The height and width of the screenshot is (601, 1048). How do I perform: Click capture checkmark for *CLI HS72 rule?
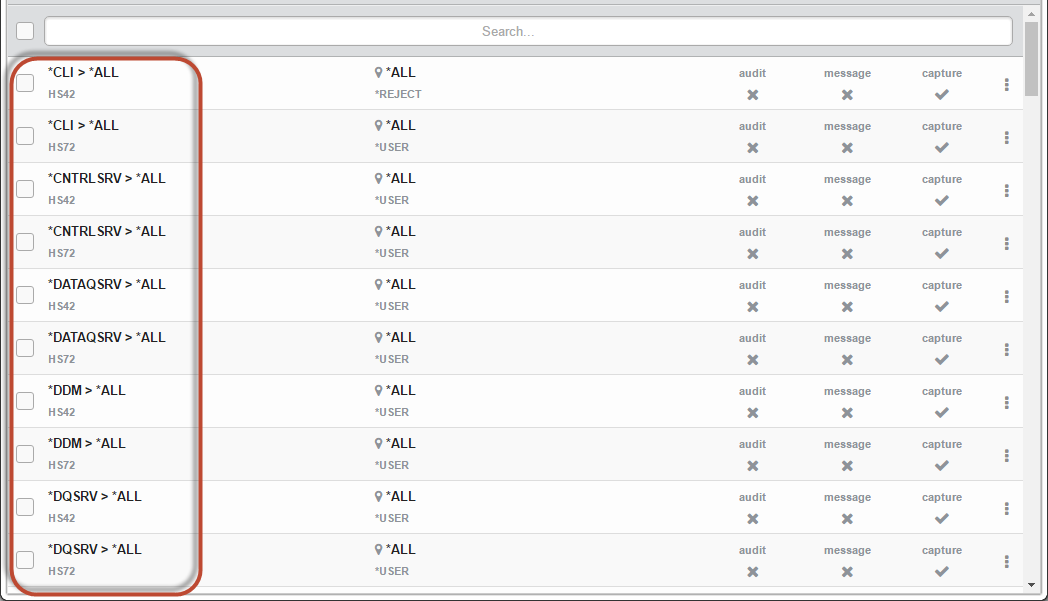pyautogui.click(x=941, y=148)
